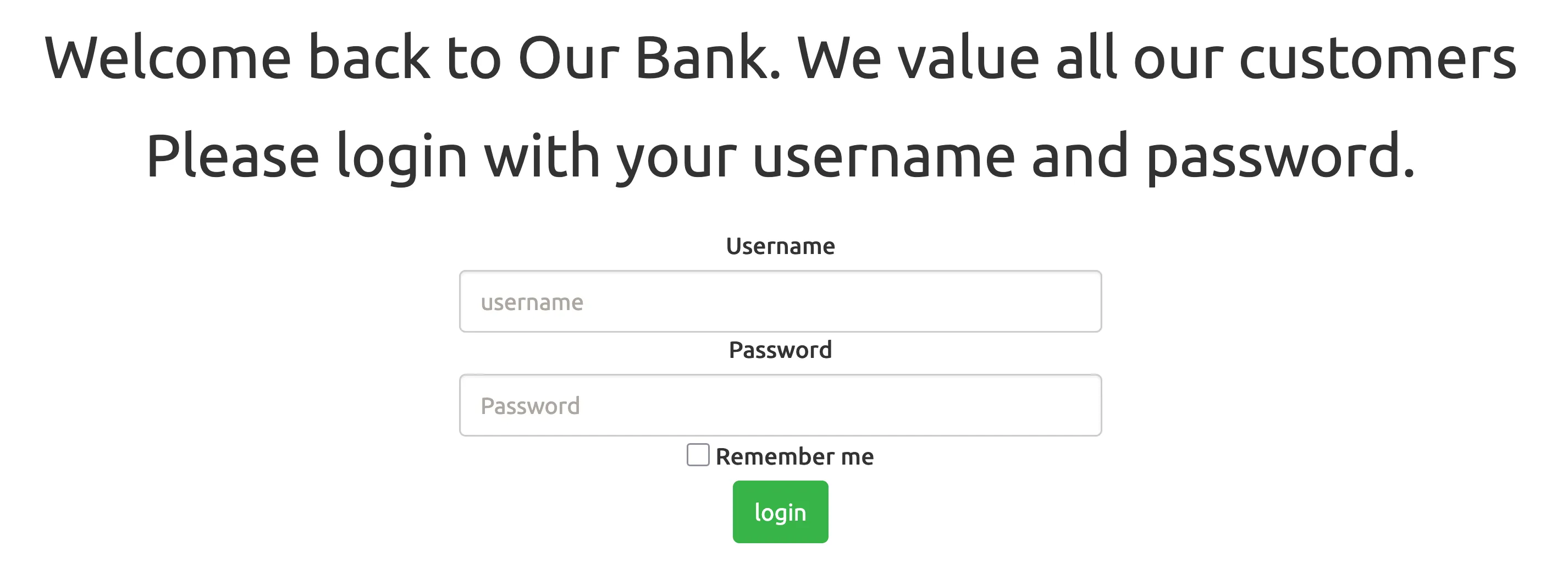
Task: Select the field with placeholder 'username'
Action: tap(780, 301)
